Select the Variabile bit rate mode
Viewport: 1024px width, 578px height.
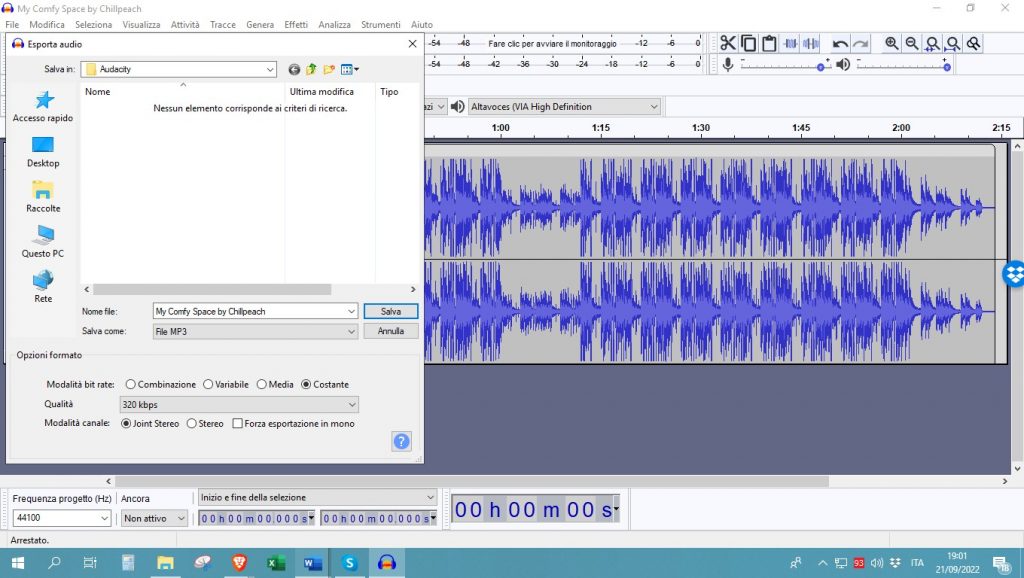[208, 384]
